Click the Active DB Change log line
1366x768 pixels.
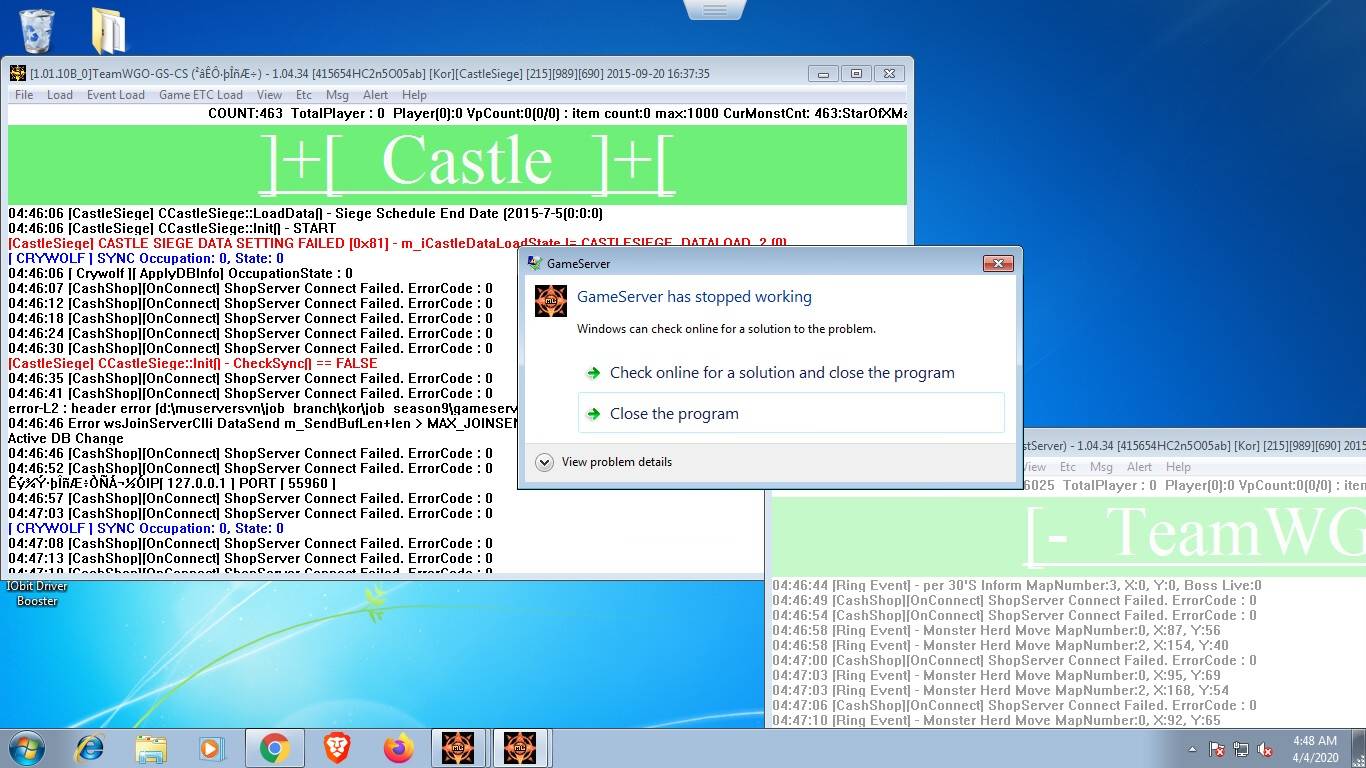pos(66,438)
